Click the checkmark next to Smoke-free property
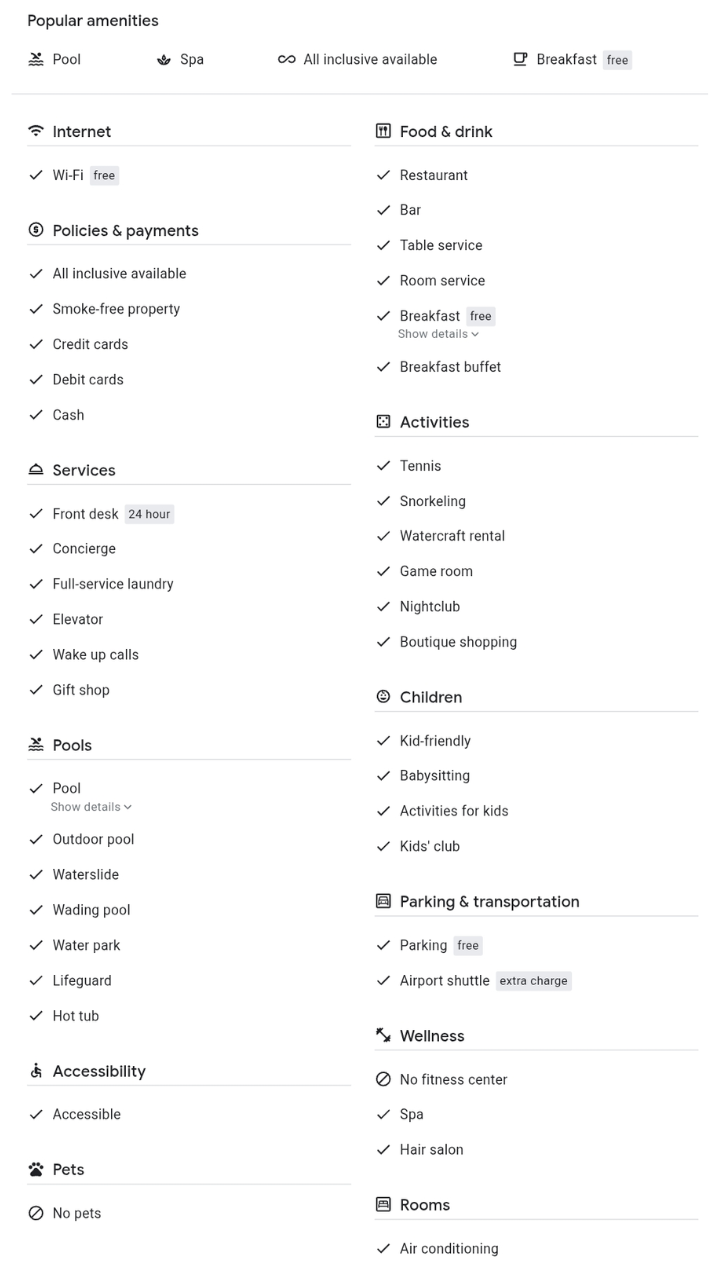Image resolution: width=720 pixels, height=1280 pixels. [x=36, y=309]
